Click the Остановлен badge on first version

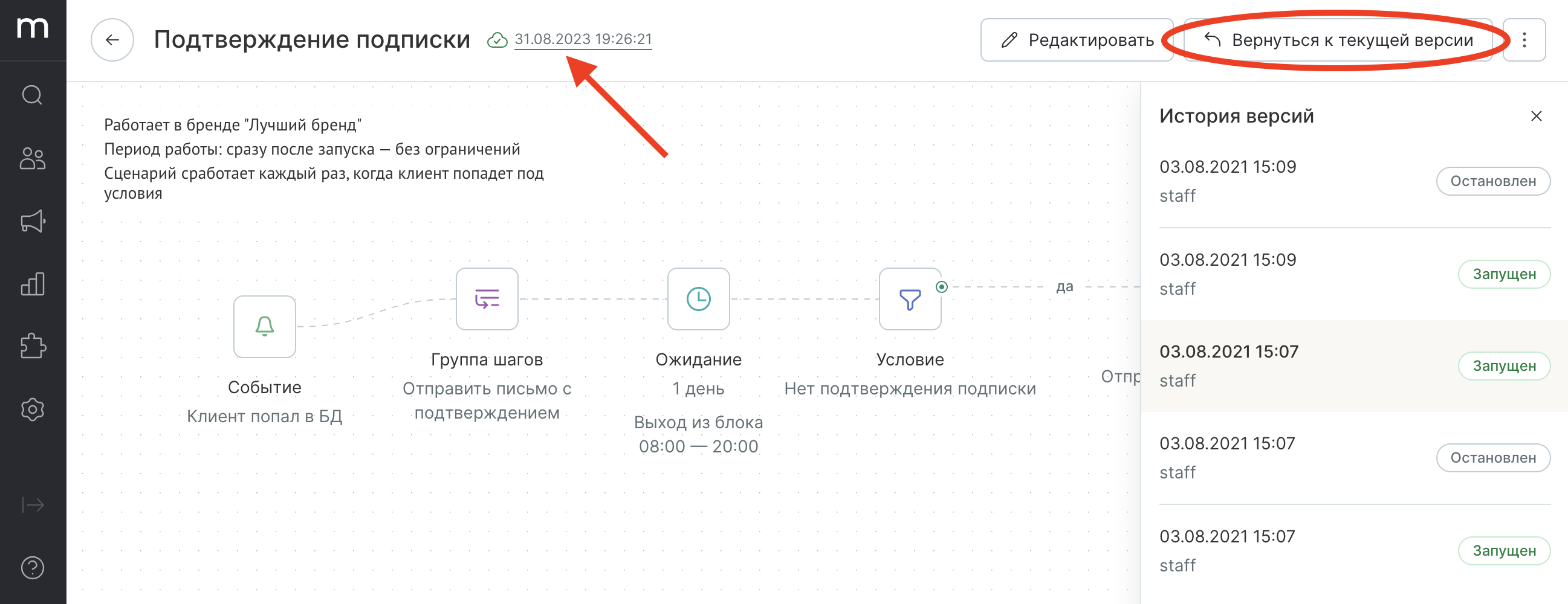pyautogui.click(x=1492, y=181)
